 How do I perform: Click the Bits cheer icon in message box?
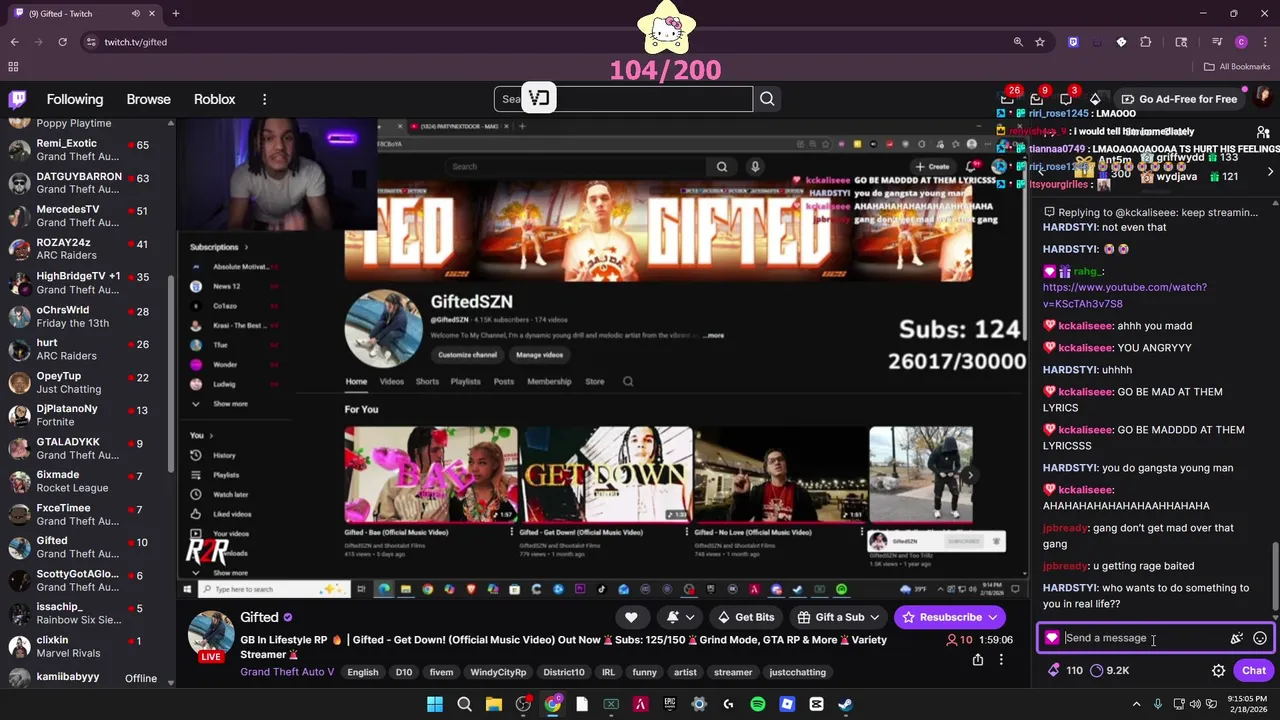[1236, 638]
